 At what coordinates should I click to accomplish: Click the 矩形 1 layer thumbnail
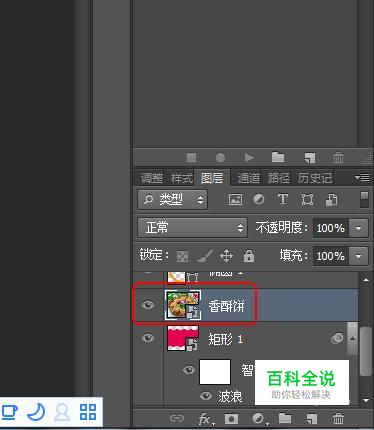point(183,338)
